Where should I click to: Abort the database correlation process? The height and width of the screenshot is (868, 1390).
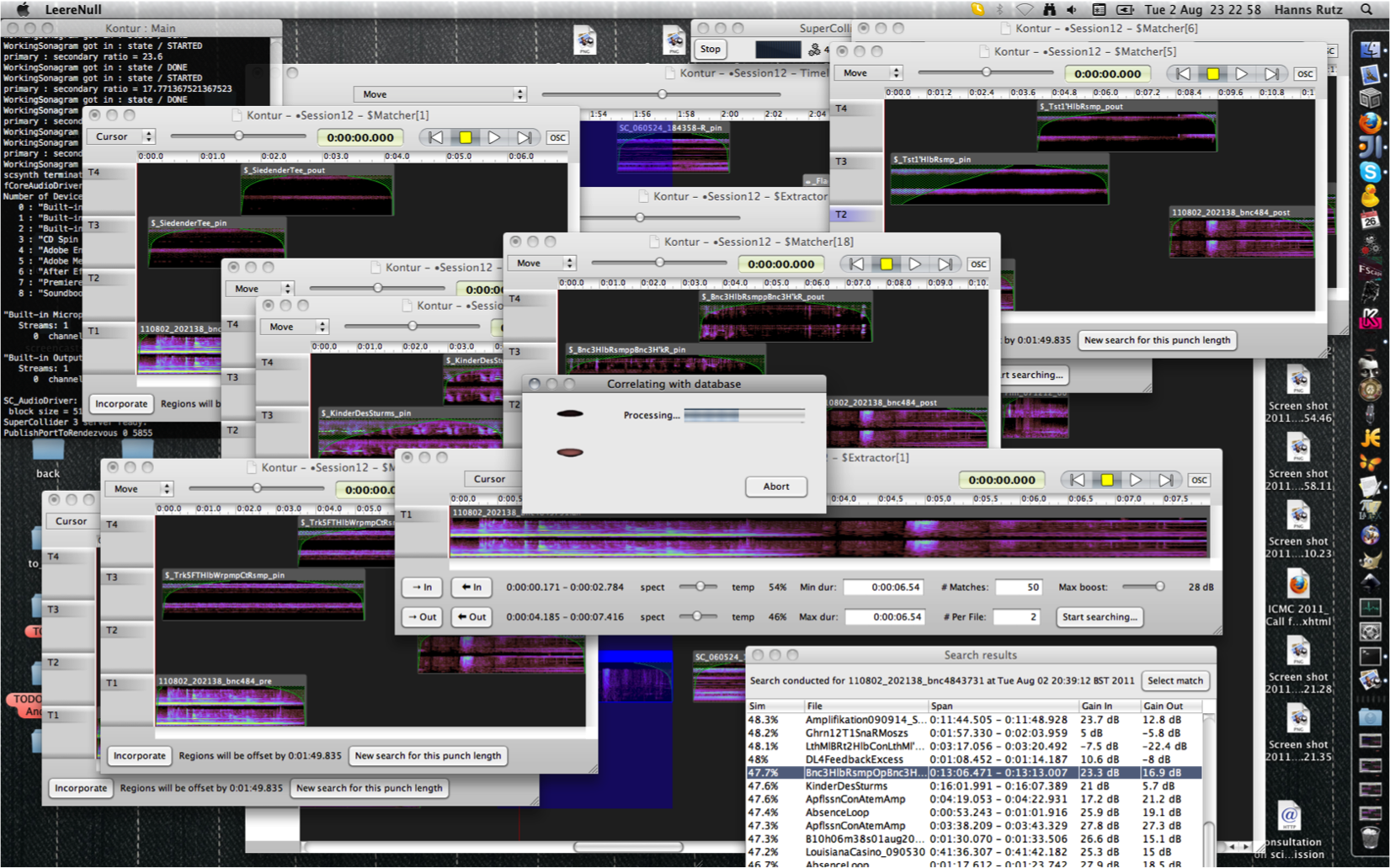point(775,487)
